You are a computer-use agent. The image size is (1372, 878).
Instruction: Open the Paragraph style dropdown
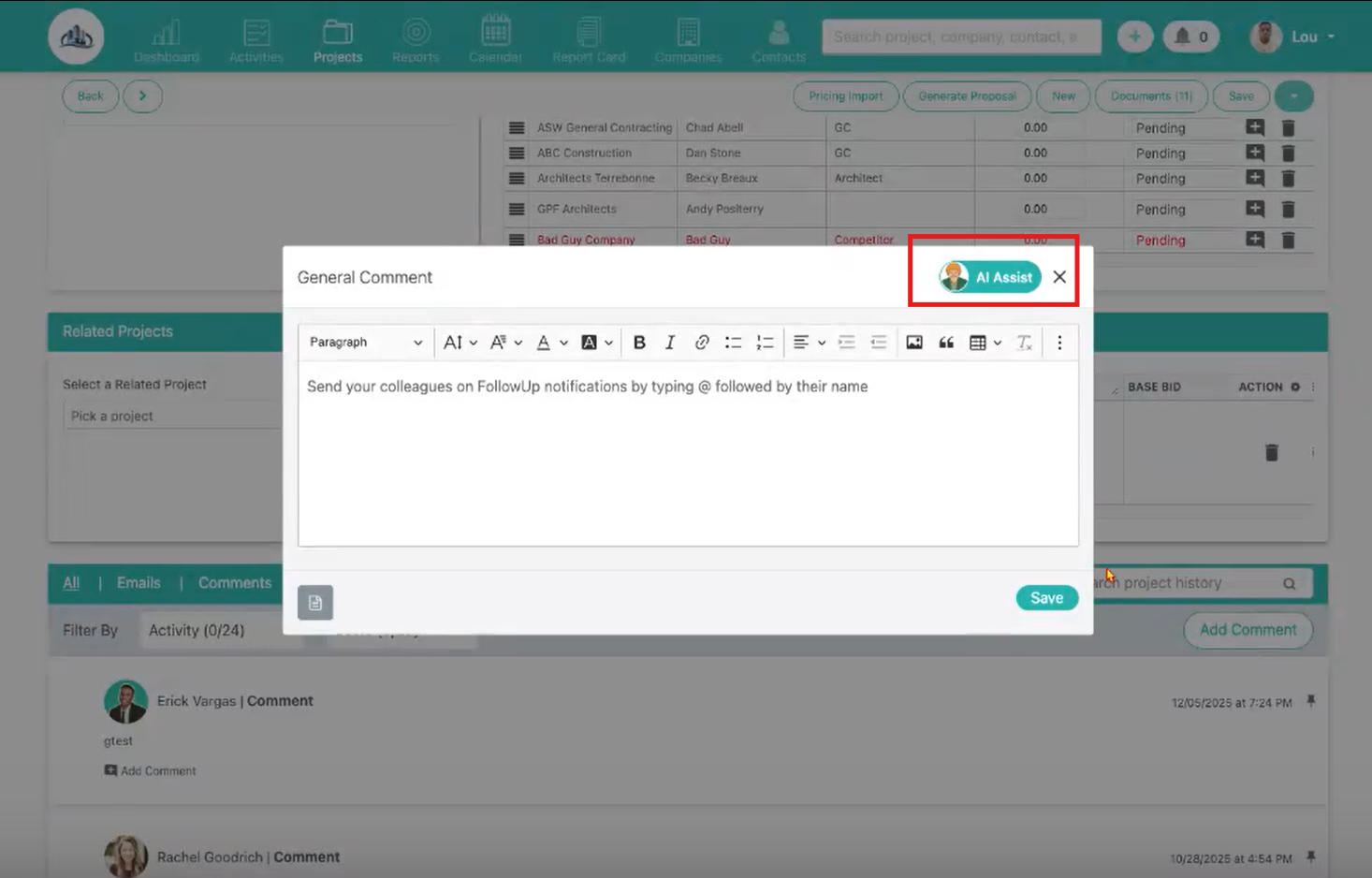365,342
